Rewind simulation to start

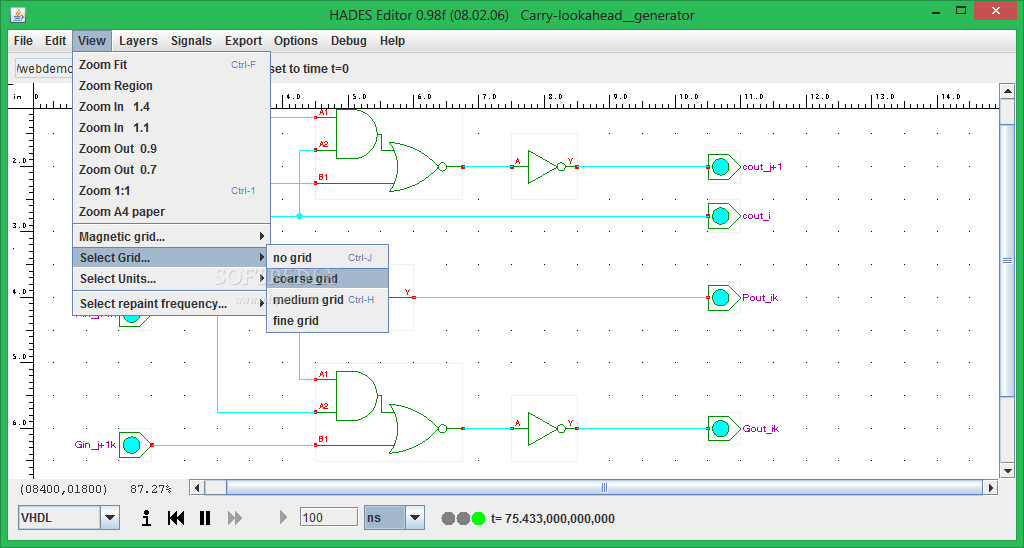tap(176, 518)
